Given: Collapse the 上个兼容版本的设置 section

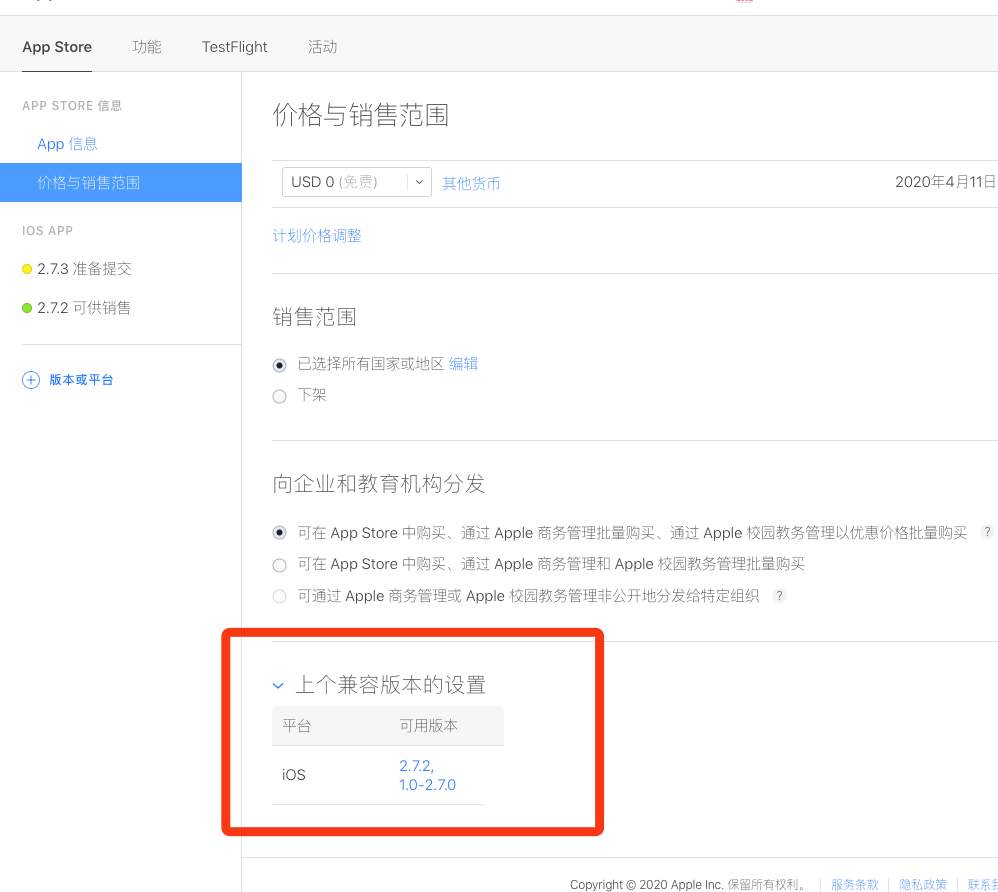Looking at the screenshot, I should pyautogui.click(x=278, y=686).
